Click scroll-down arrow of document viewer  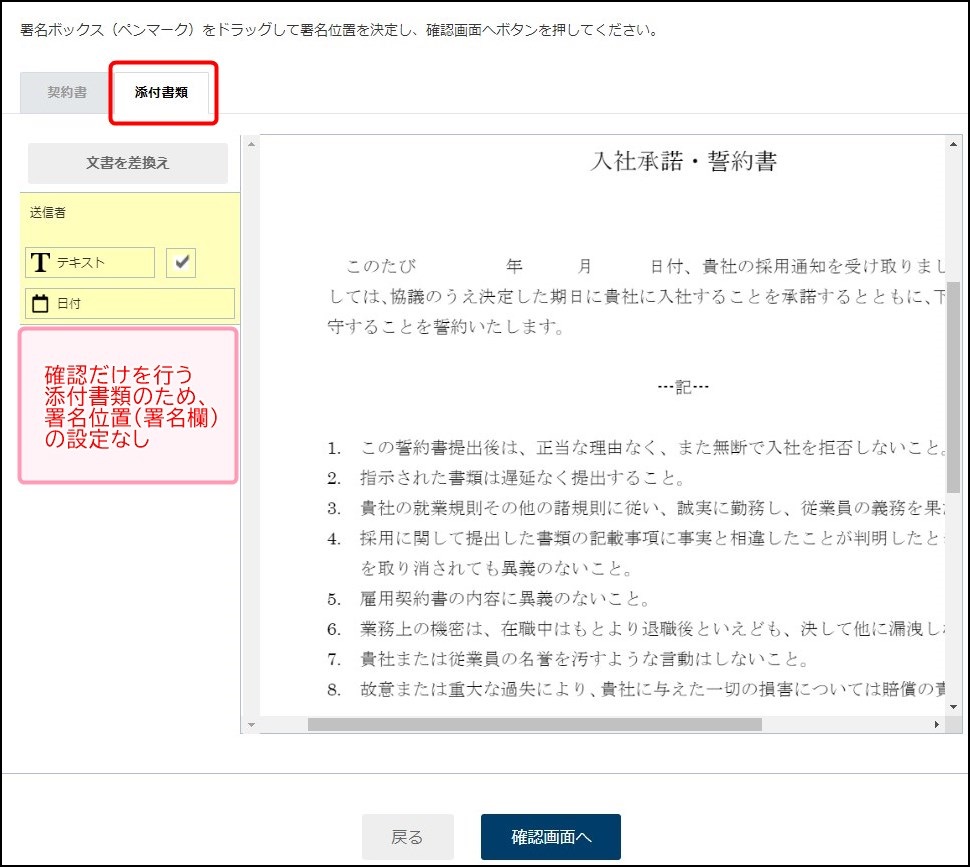tap(953, 707)
